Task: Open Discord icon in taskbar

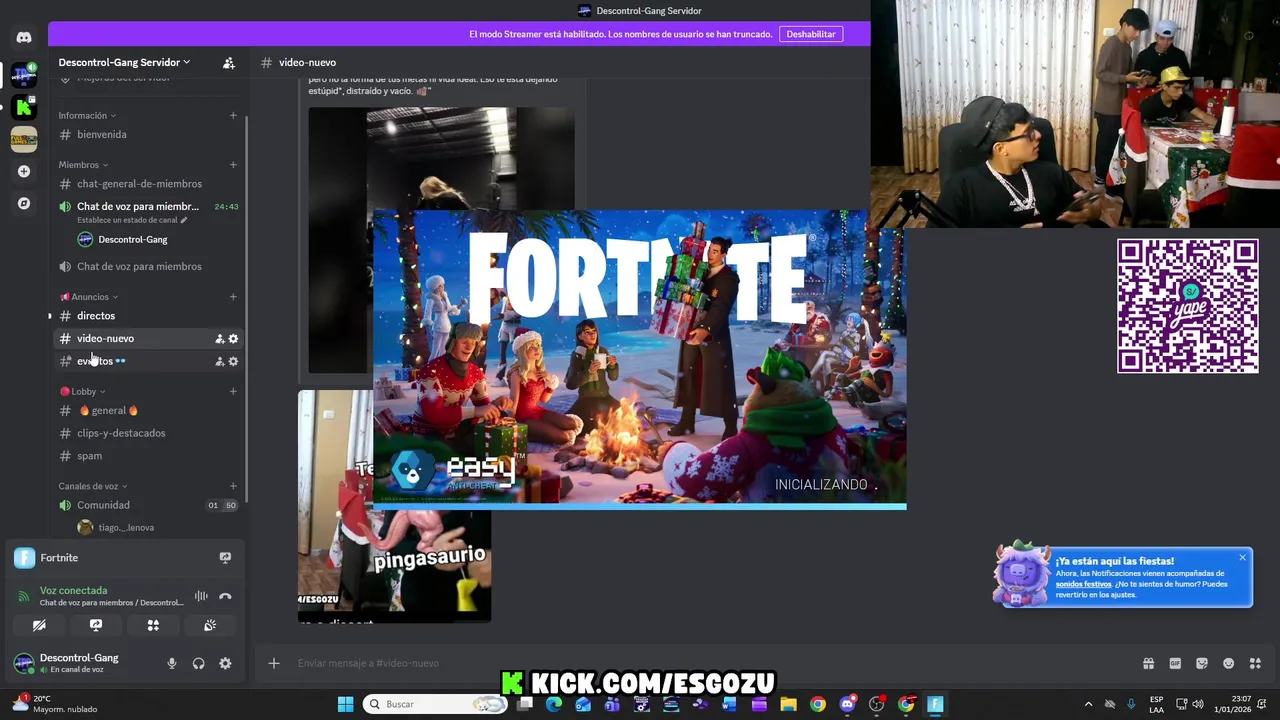Action: click(847, 704)
